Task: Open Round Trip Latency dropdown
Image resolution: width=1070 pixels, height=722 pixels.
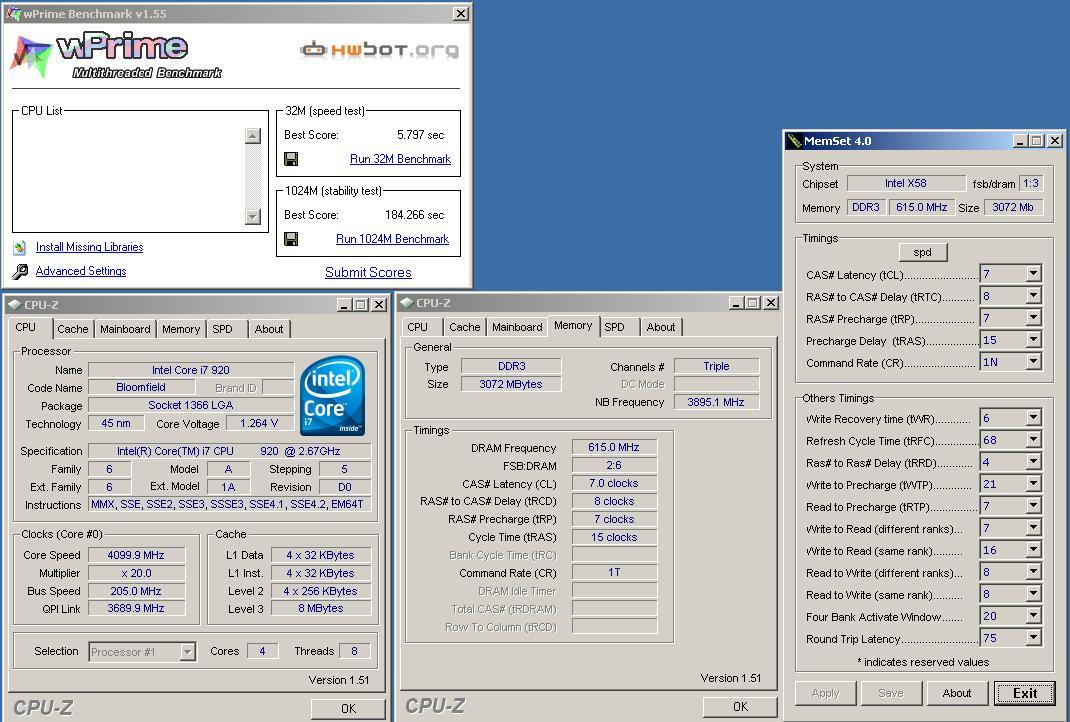Action: pos(1033,638)
